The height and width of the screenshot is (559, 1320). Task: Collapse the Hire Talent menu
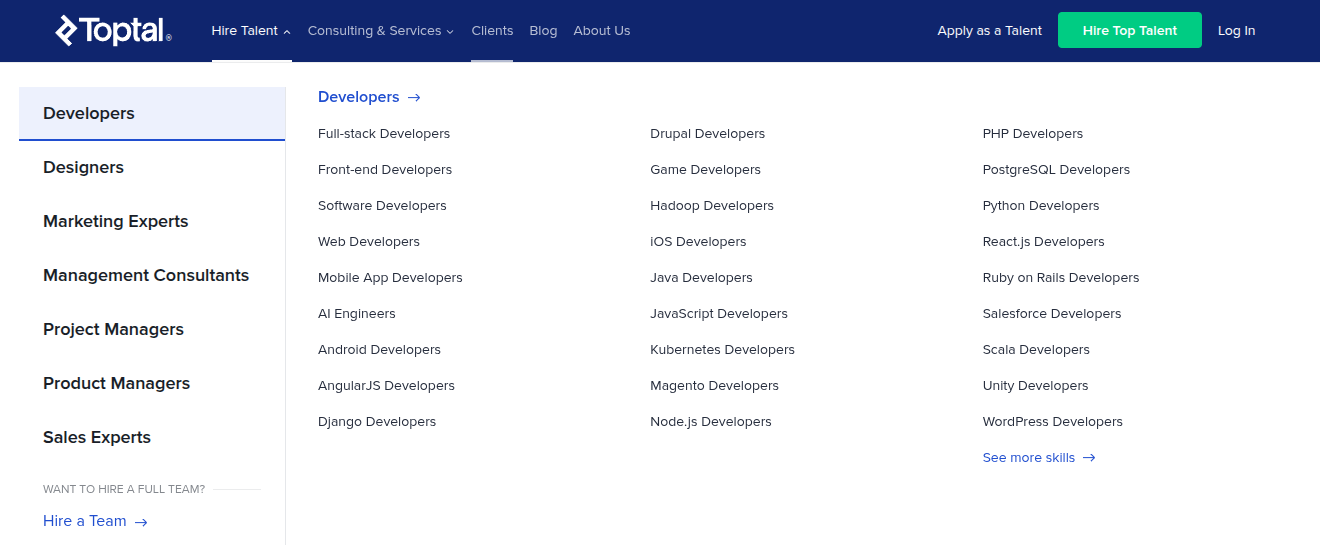251,31
